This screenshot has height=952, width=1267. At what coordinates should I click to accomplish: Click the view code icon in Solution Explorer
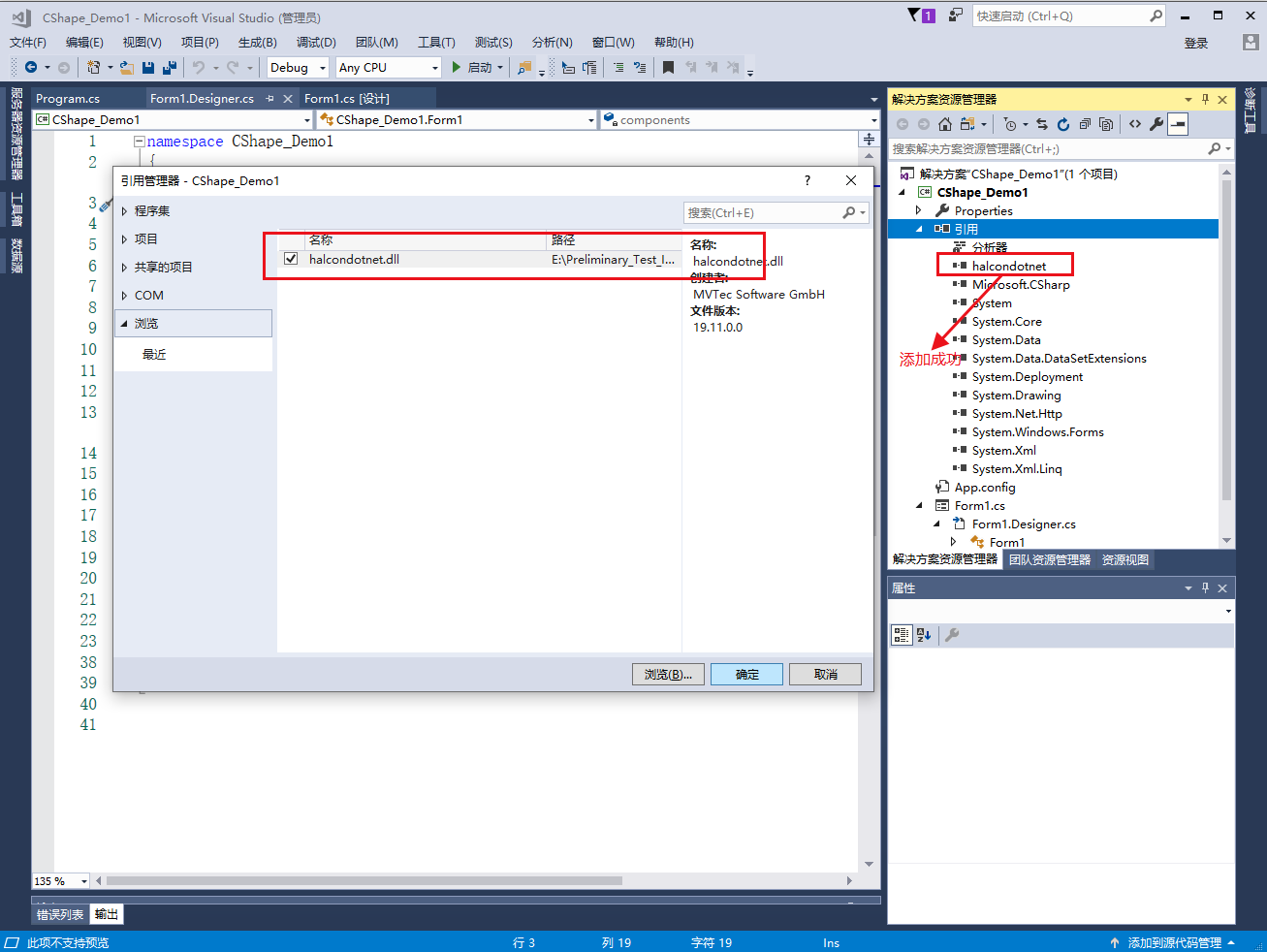click(1135, 124)
